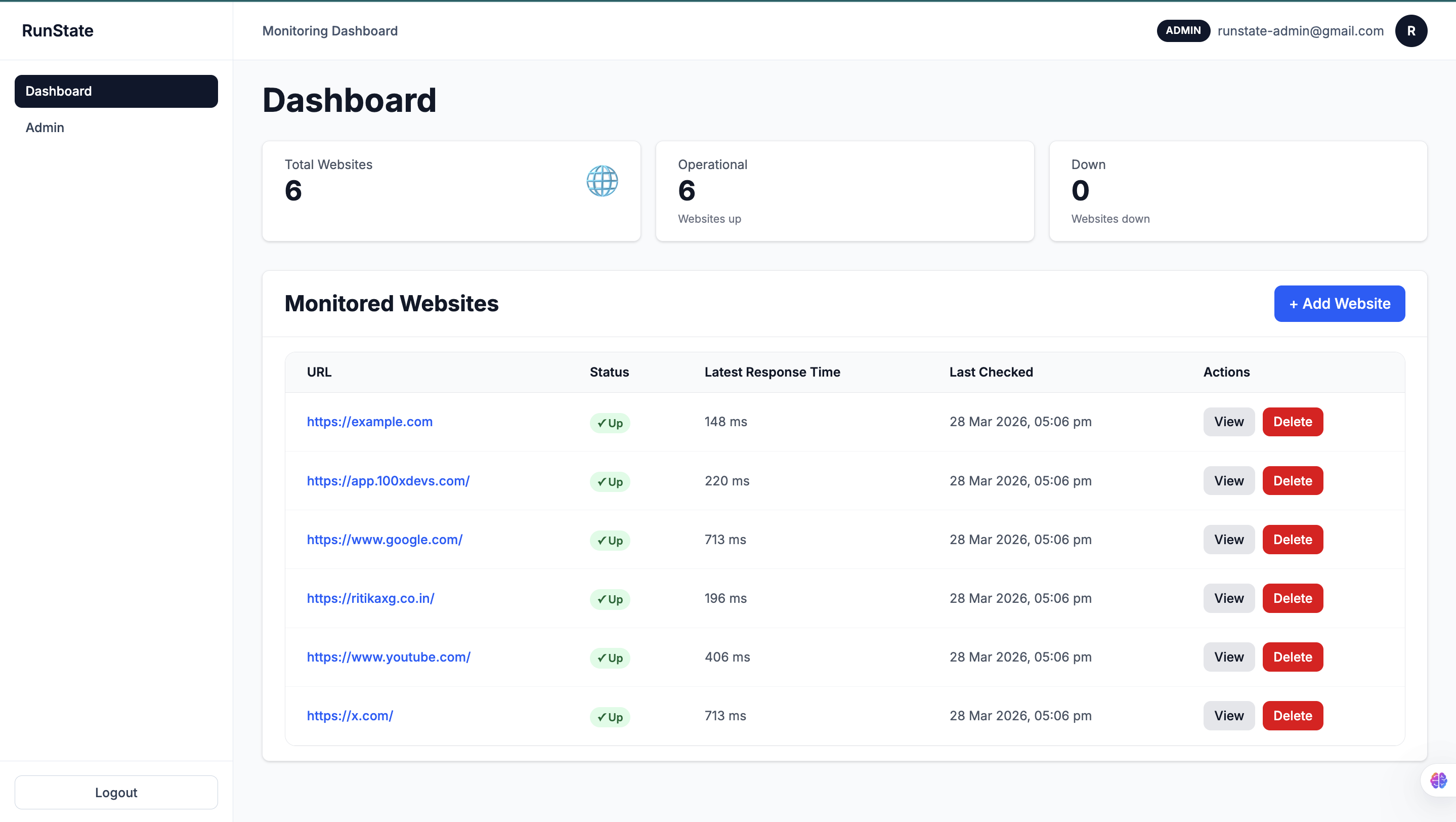This screenshot has width=1456, height=822.
Task: Open the https://example.com link
Action: tap(370, 422)
